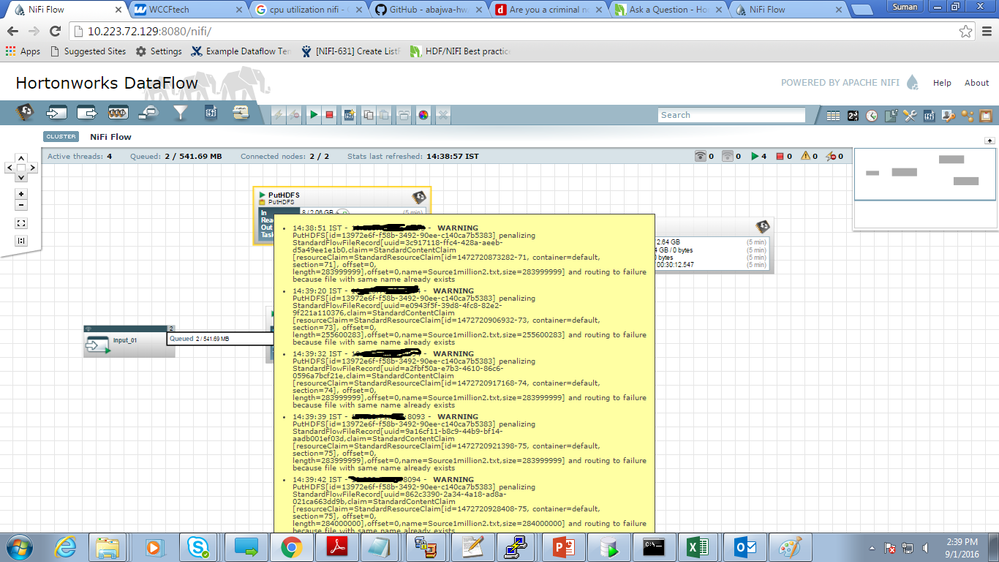Select the Process Group component icon
999x562 pixels.
point(118,113)
